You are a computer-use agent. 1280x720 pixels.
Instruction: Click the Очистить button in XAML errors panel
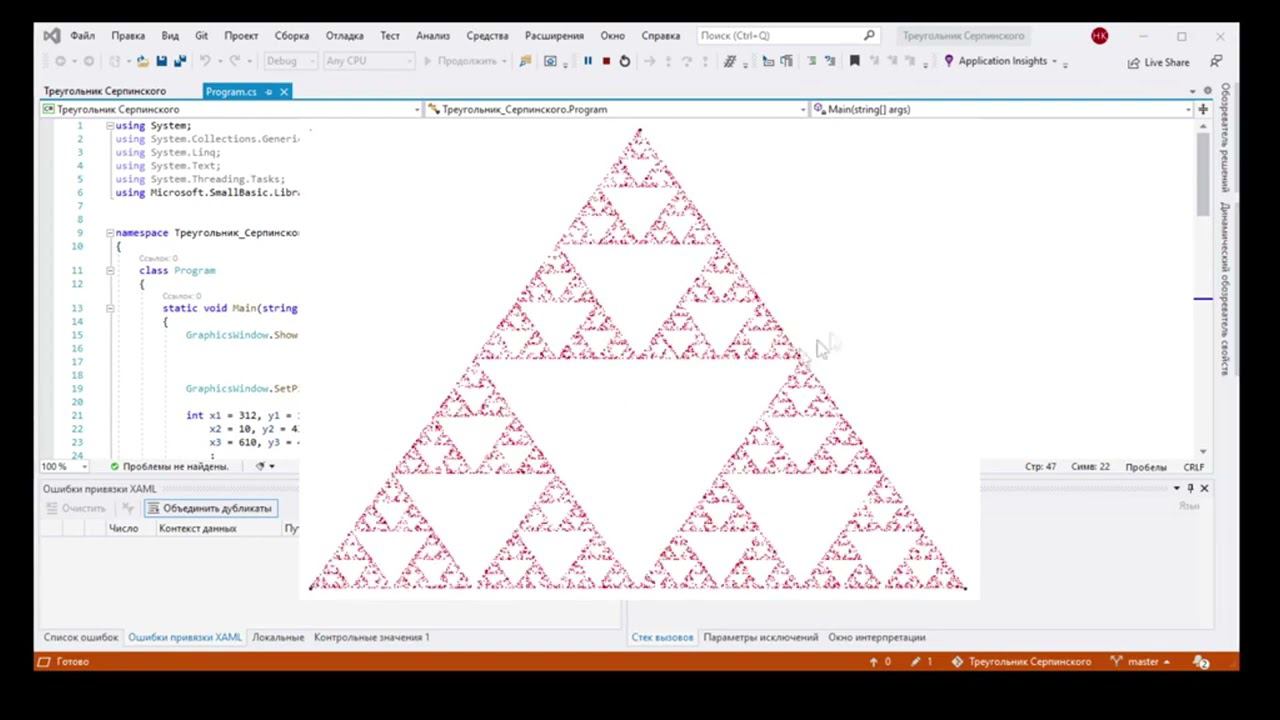[75, 508]
